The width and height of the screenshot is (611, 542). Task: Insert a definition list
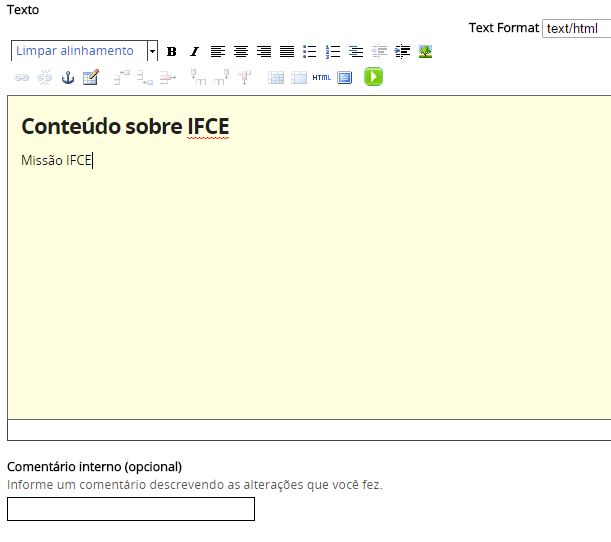[356, 51]
